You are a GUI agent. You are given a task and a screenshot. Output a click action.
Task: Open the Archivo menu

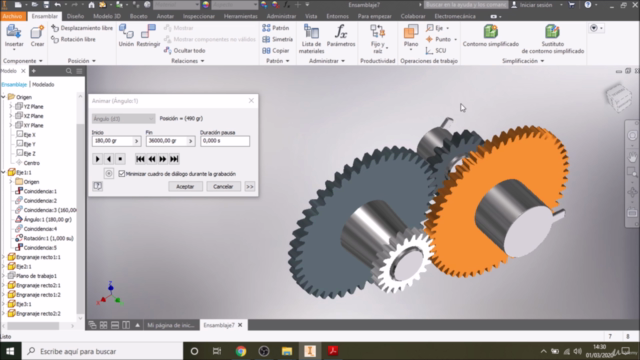[x=12, y=16]
